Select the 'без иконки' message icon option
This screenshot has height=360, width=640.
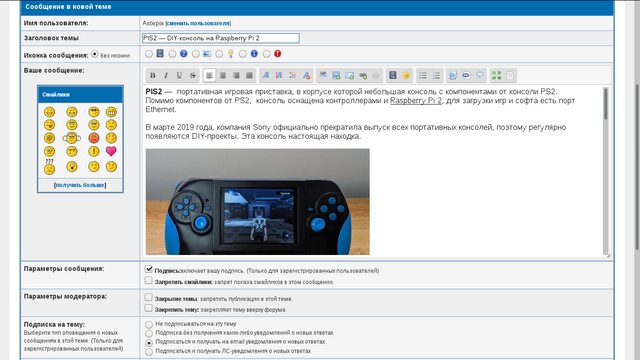pos(95,54)
